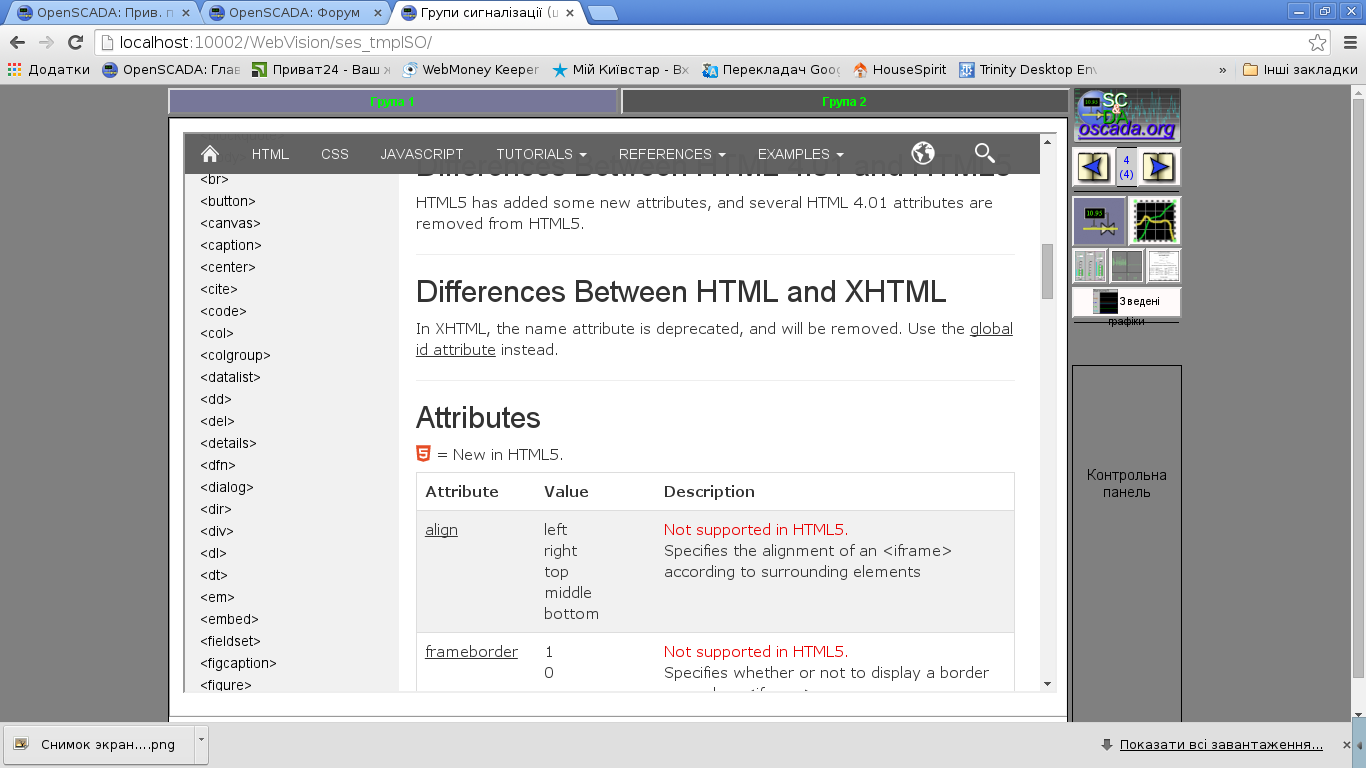Open the mnemonic scheme view icon
The width and height of the screenshot is (1366, 768).
coord(1099,221)
